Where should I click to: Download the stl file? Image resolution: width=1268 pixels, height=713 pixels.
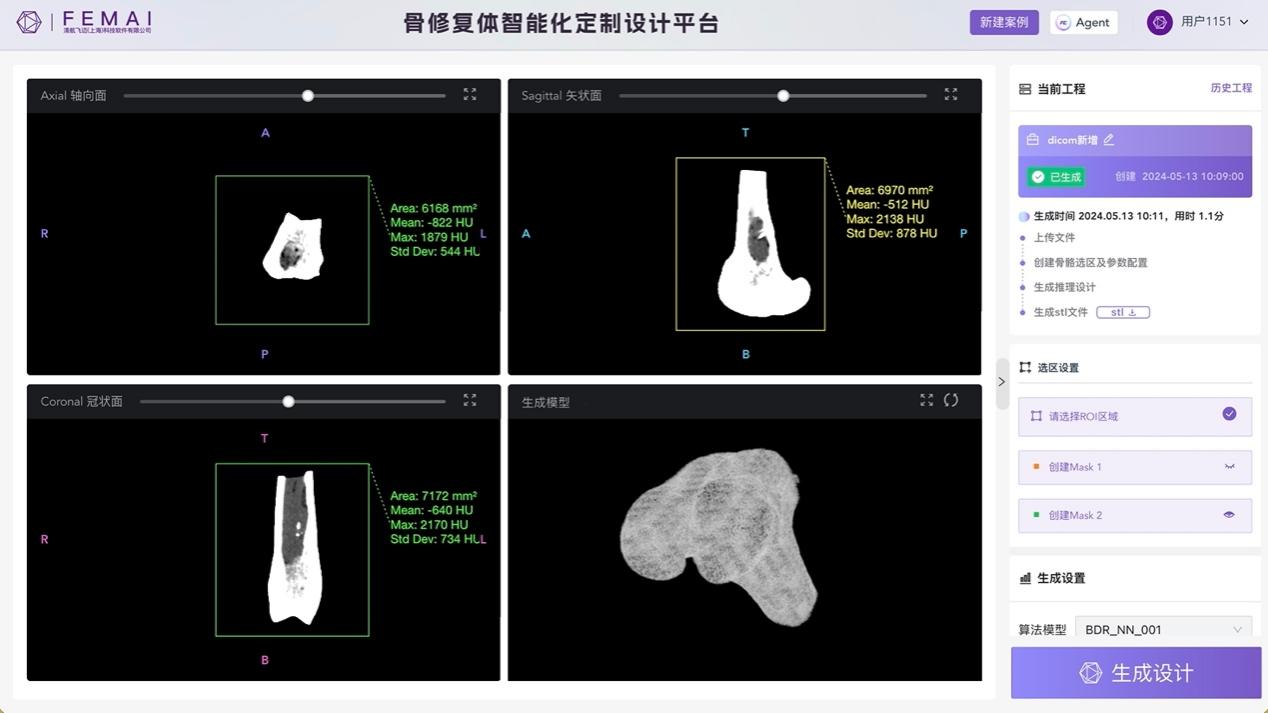(1123, 312)
